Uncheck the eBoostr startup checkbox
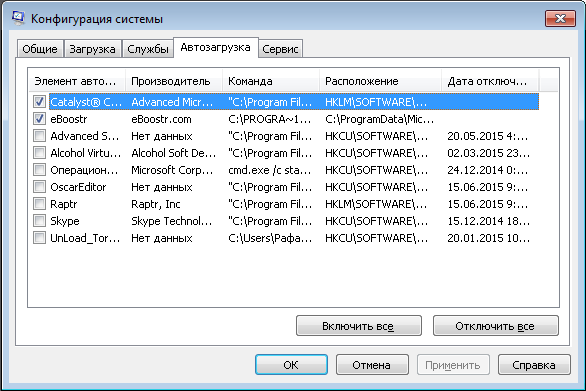Viewport: 586px width, 391px height. [39, 119]
